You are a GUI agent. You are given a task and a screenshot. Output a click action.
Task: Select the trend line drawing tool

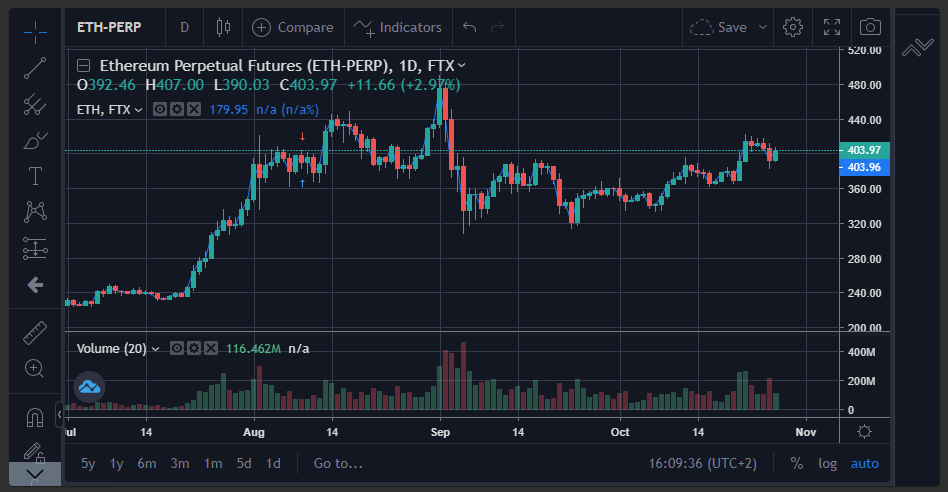[35, 68]
